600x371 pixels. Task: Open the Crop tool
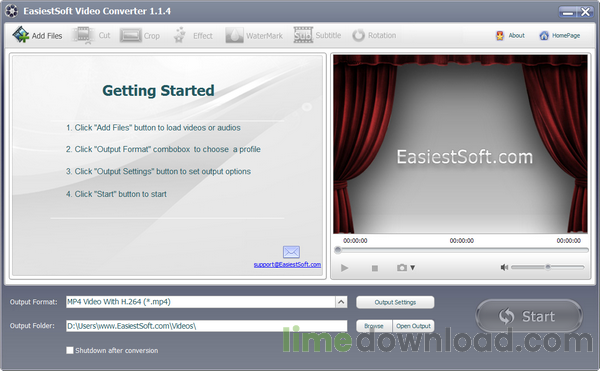pos(130,36)
